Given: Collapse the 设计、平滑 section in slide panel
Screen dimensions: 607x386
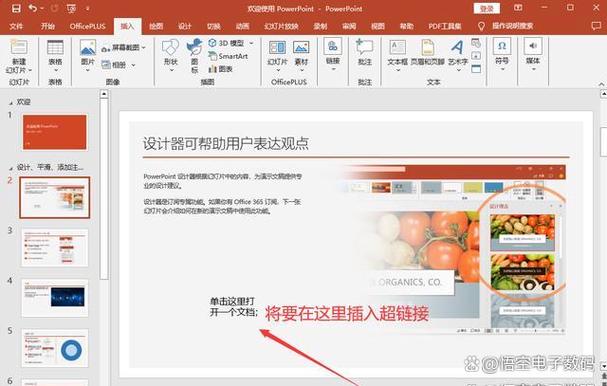Looking at the screenshot, I should 11,168.
